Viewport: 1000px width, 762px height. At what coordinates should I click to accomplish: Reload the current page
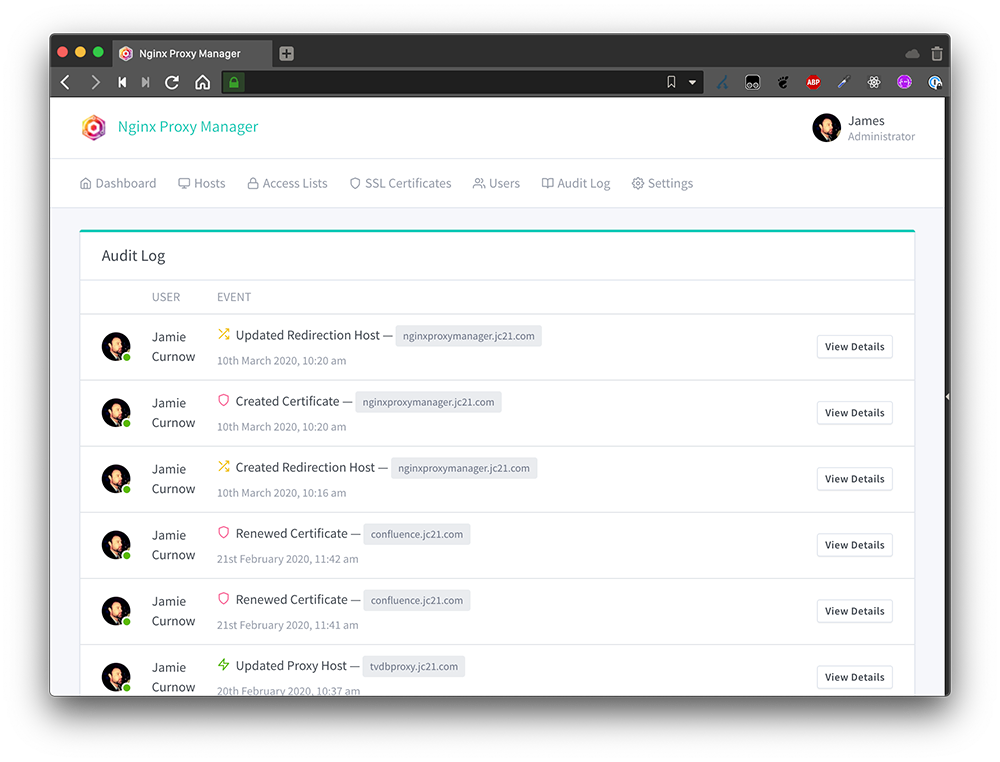click(170, 82)
